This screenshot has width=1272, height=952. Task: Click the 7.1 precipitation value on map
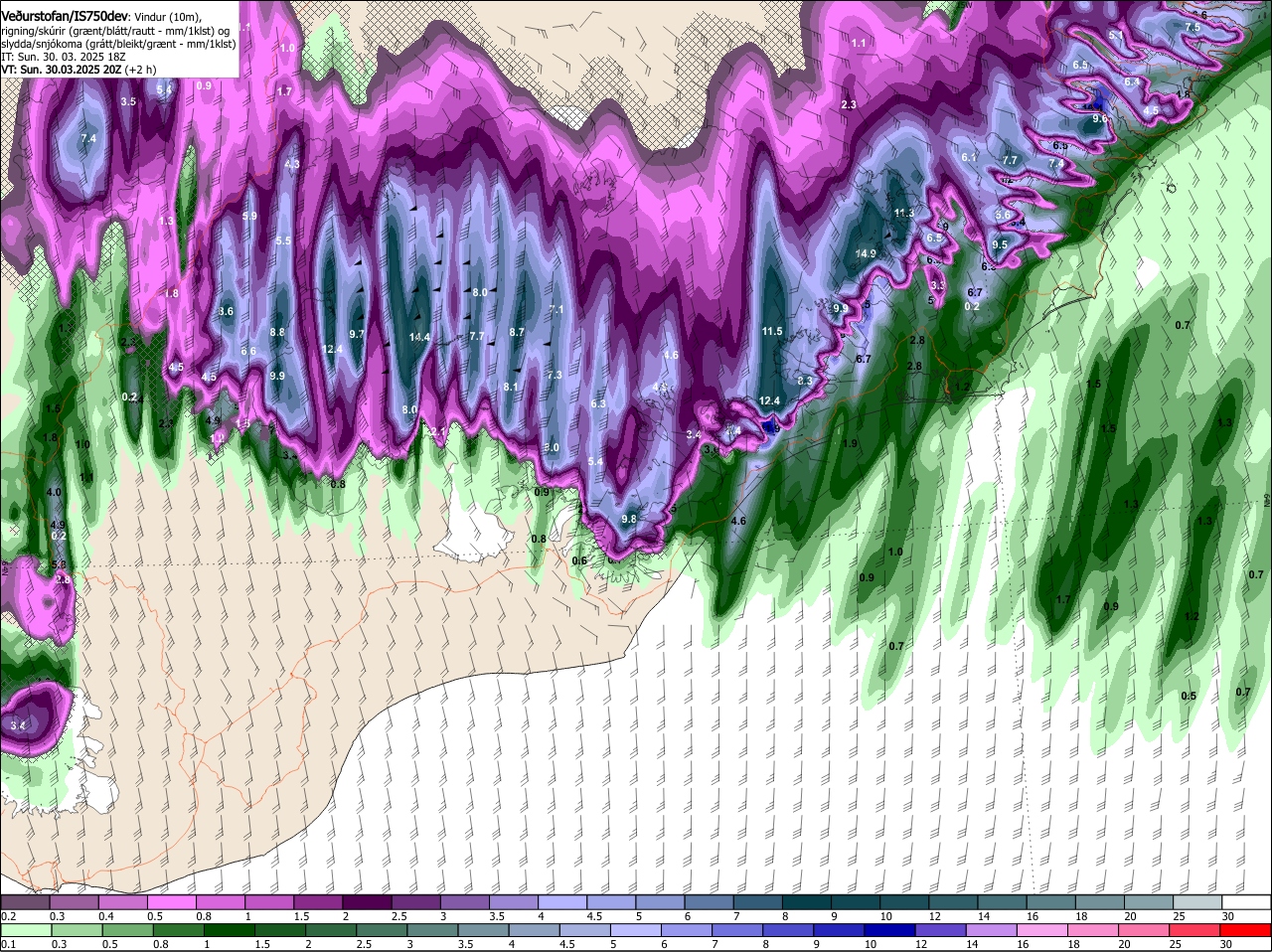(x=556, y=310)
